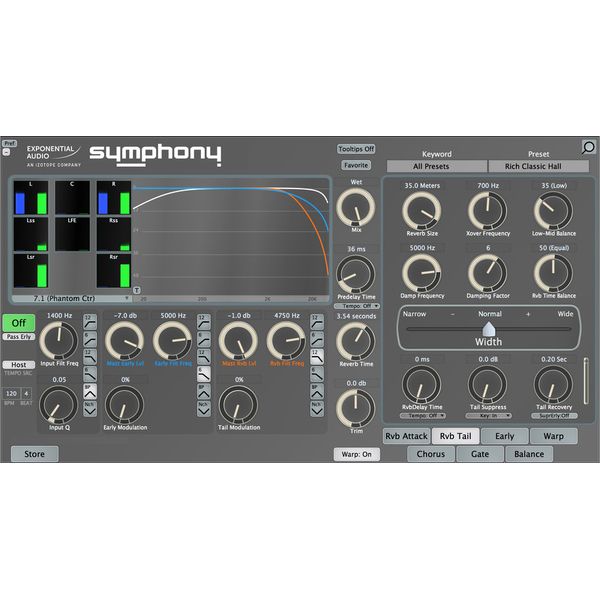Screen dimensions: 600x600
Task: Click the Mix wet/dry knob
Action: [355, 207]
